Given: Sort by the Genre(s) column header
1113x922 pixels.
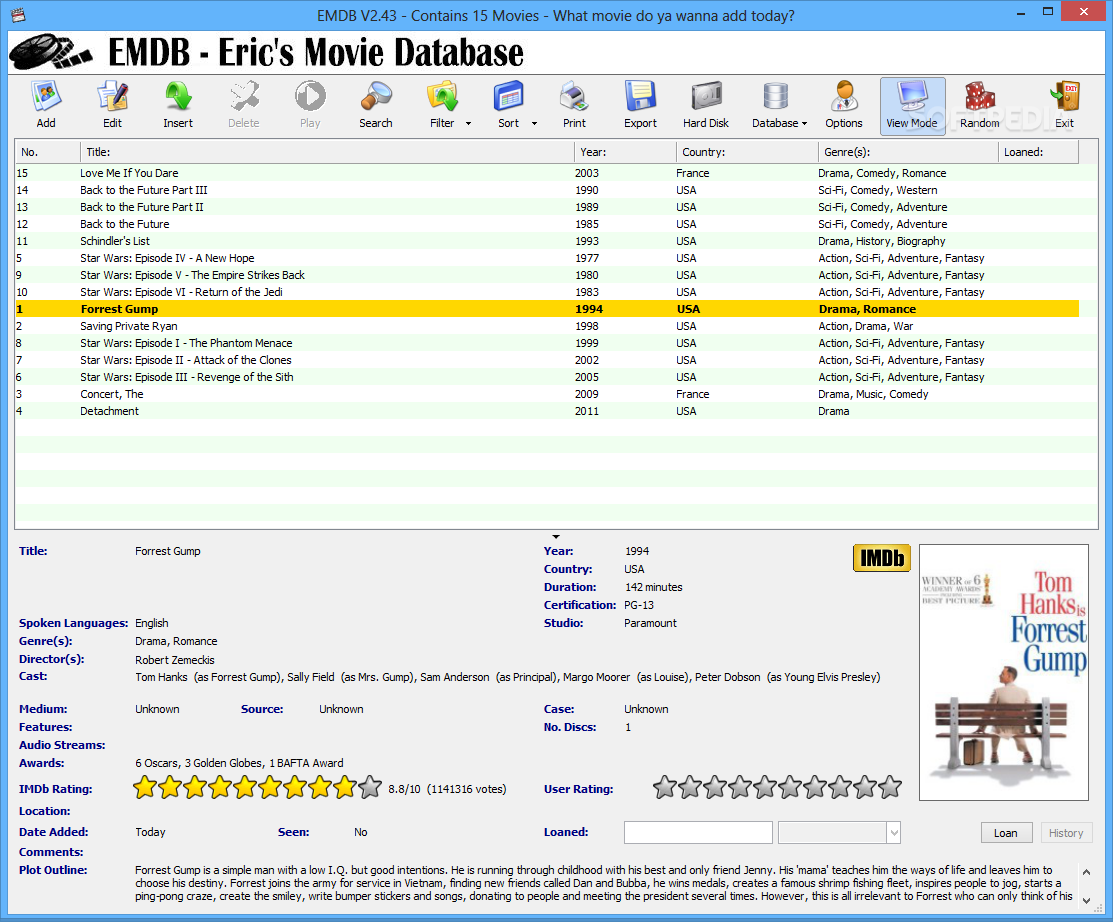Looking at the screenshot, I should (909, 152).
